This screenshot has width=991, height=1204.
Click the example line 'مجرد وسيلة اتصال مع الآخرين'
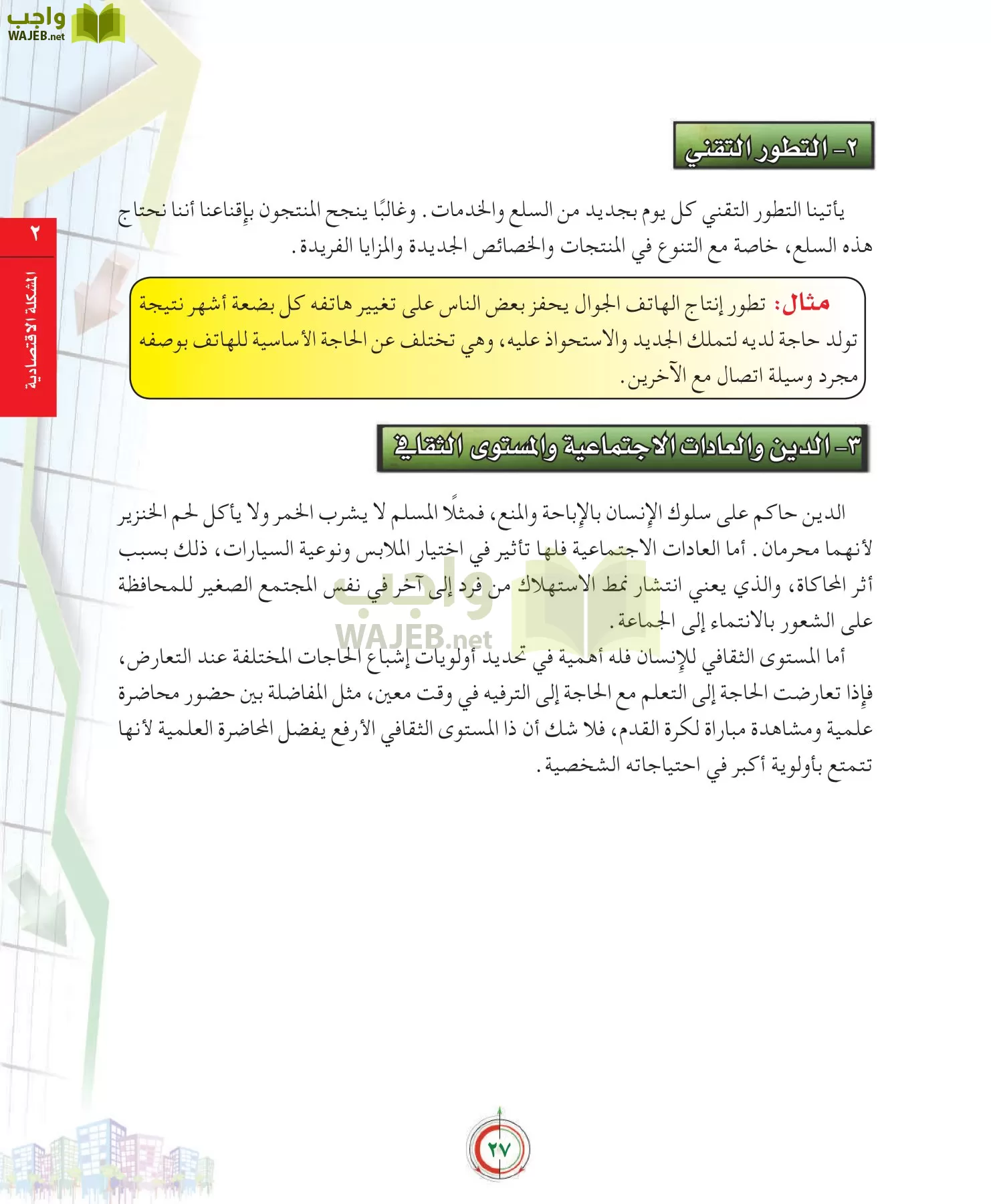(740, 377)
